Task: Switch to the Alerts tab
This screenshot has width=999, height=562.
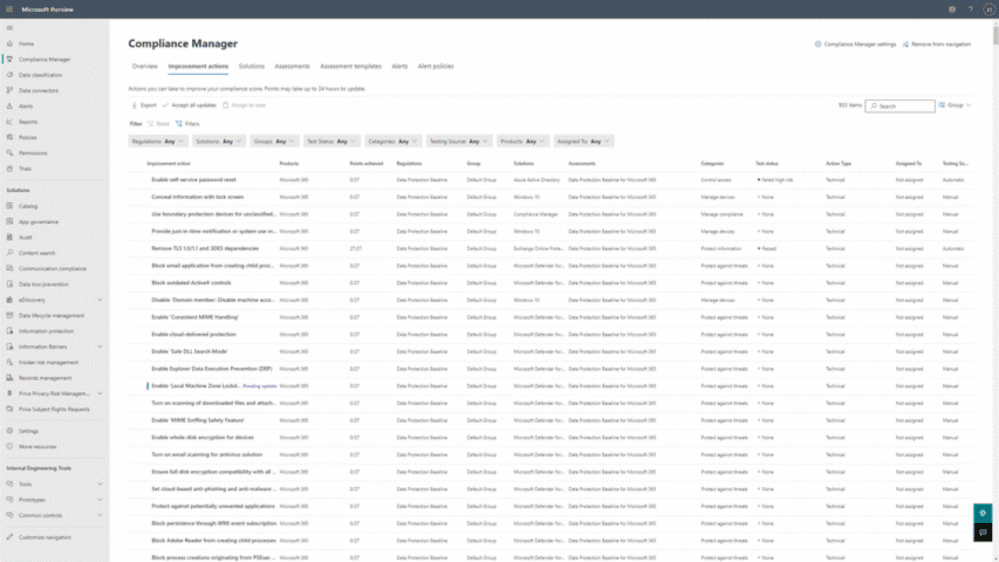Action: [399, 66]
